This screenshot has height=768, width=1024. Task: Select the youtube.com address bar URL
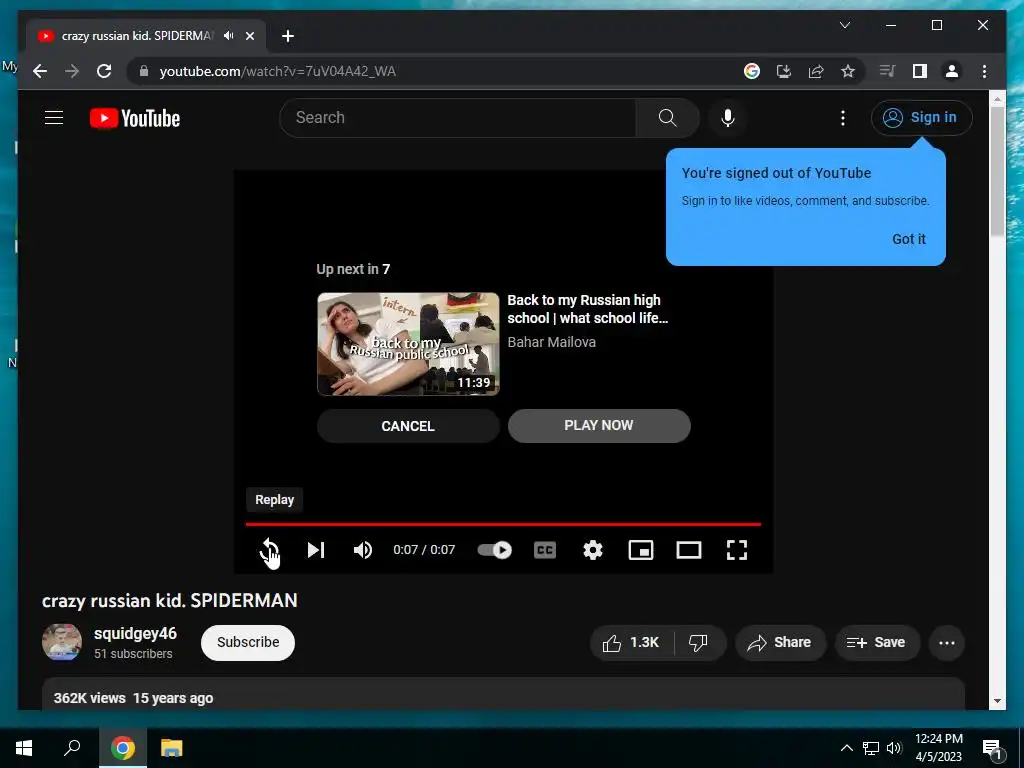(x=278, y=71)
